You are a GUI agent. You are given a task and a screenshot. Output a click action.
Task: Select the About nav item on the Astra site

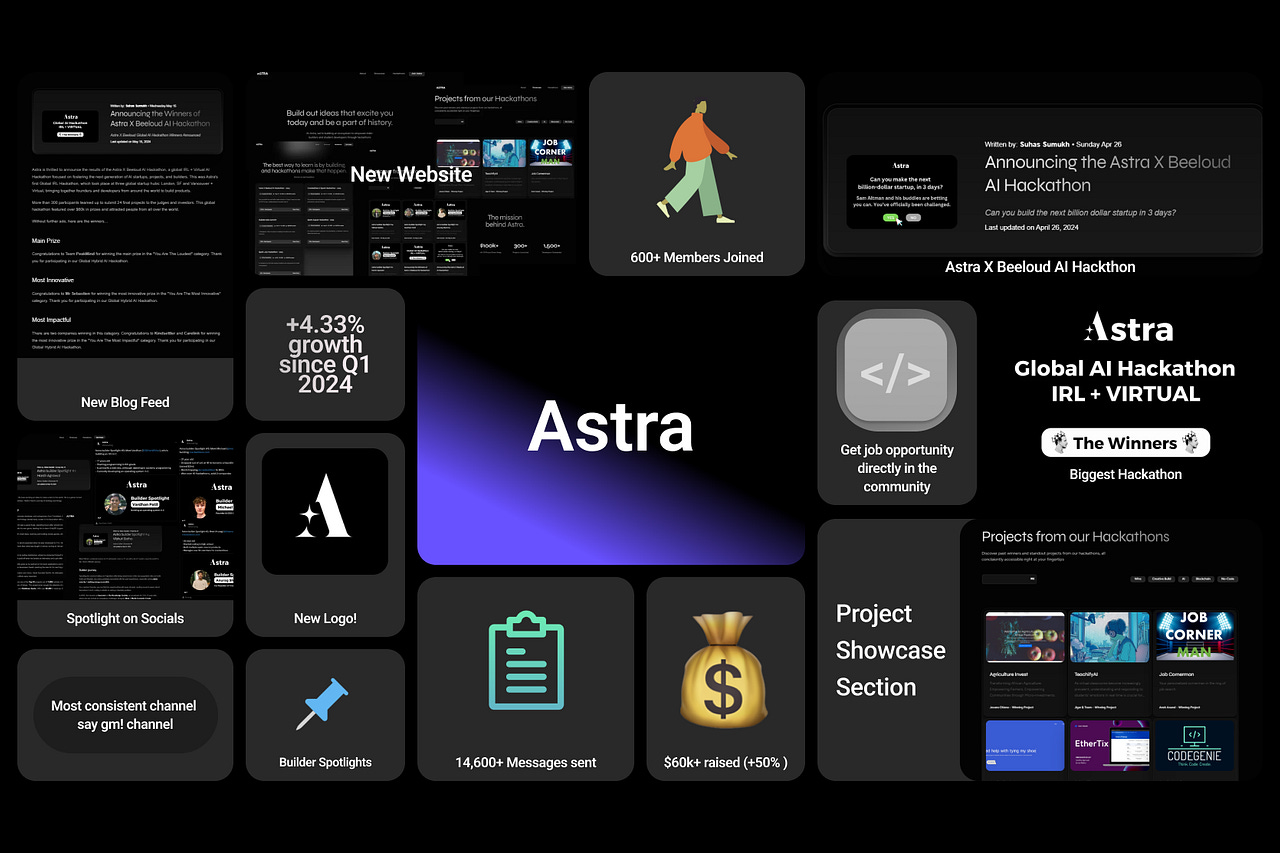click(x=362, y=73)
